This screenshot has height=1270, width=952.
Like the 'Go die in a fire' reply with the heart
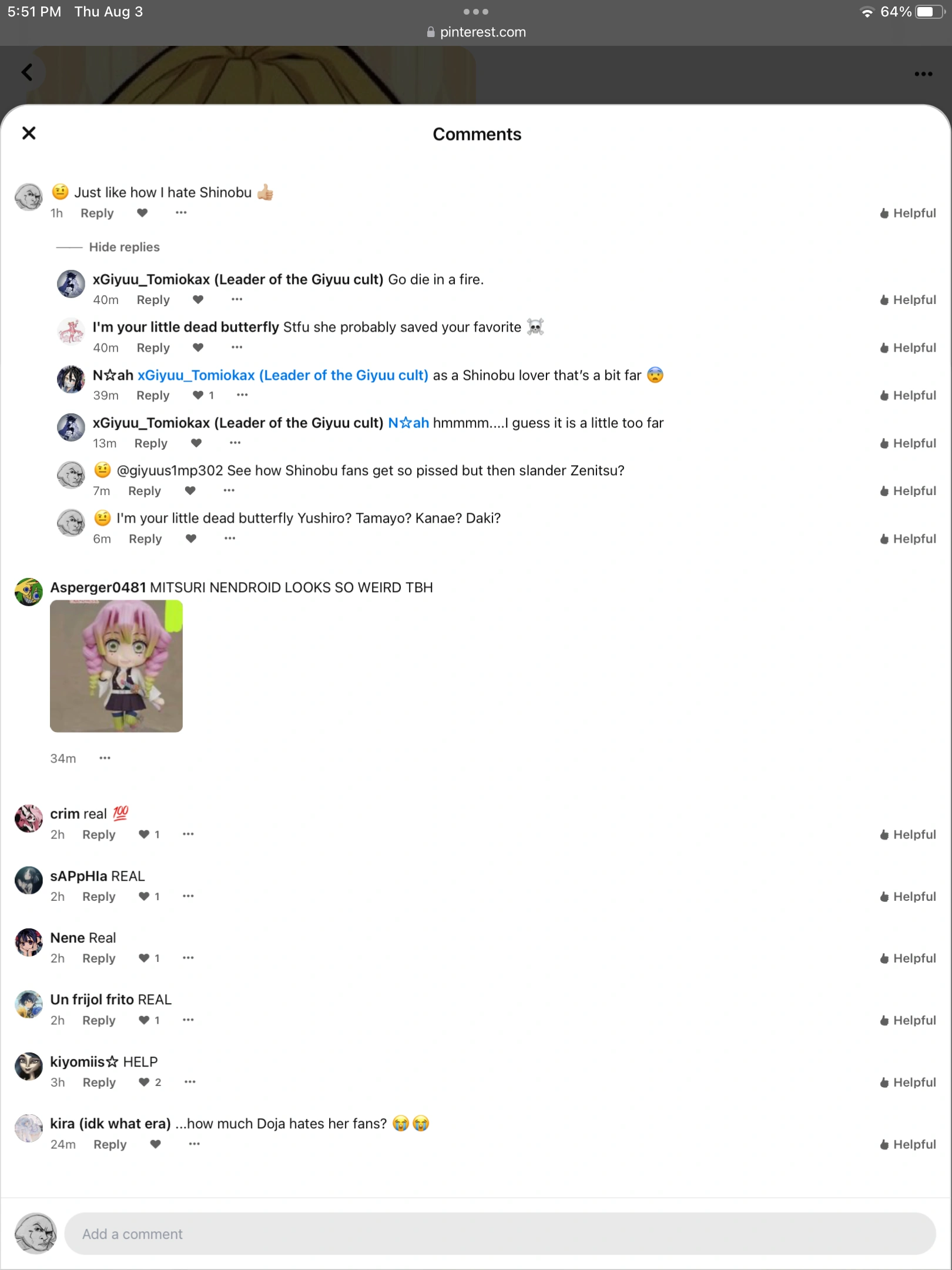point(198,299)
